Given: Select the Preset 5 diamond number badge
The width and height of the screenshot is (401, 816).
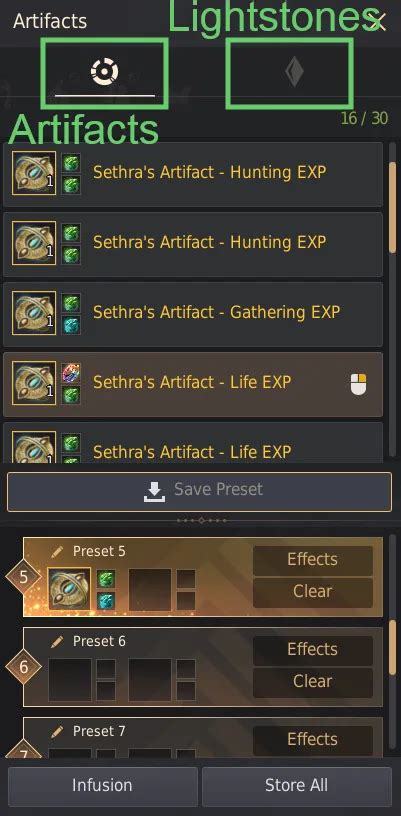Looking at the screenshot, I should point(23,577).
